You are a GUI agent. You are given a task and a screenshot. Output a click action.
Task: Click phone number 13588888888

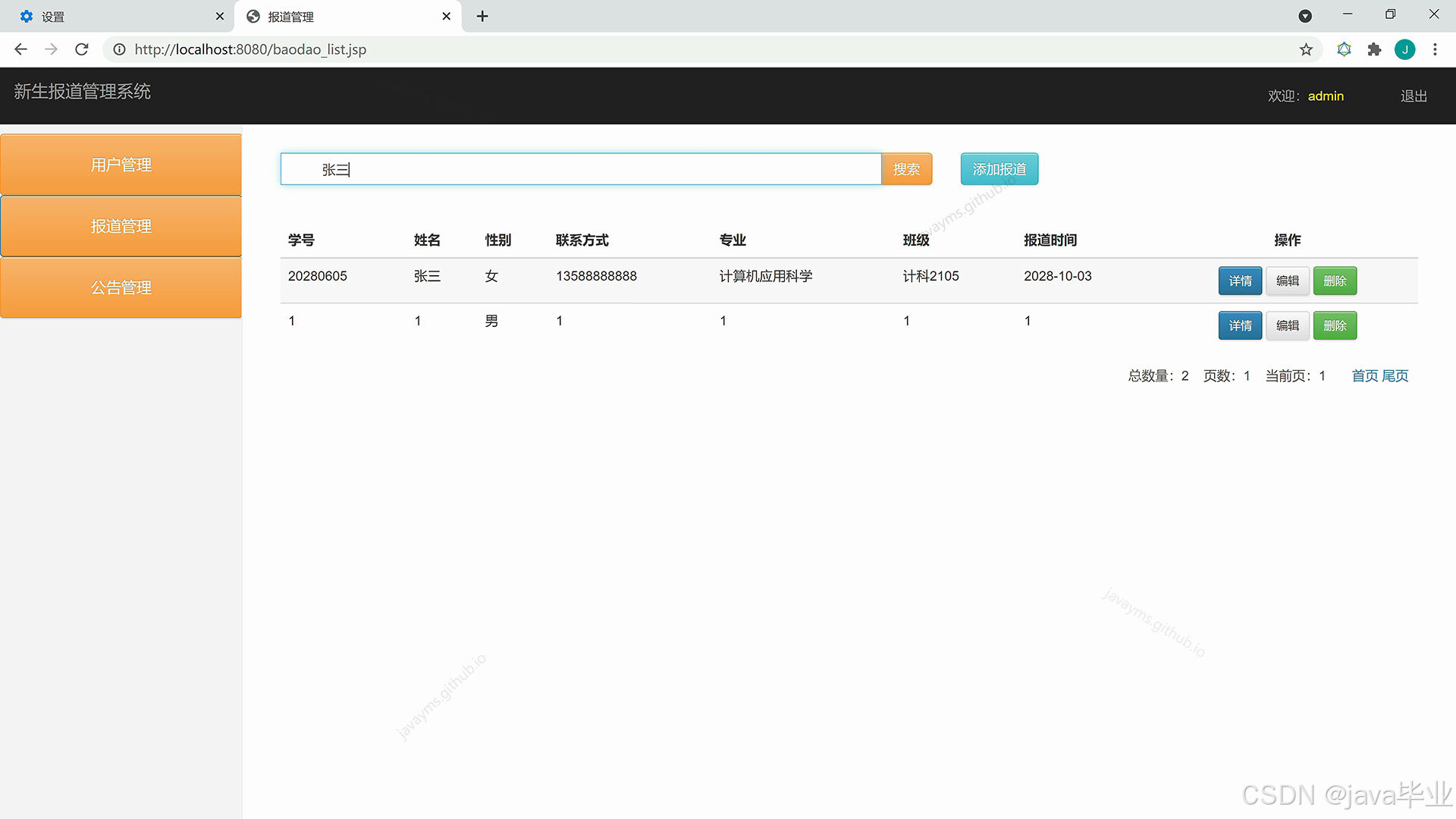pyautogui.click(x=596, y=276)
